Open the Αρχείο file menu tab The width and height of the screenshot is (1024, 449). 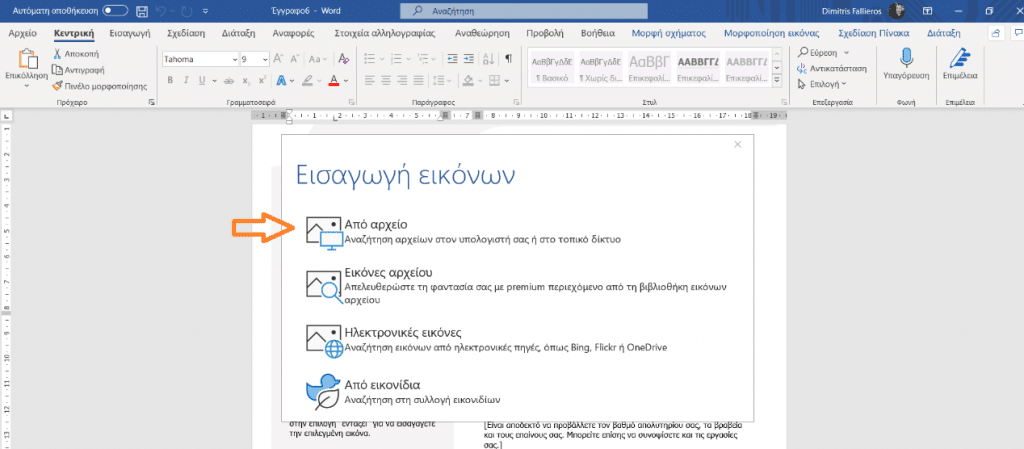22,33
